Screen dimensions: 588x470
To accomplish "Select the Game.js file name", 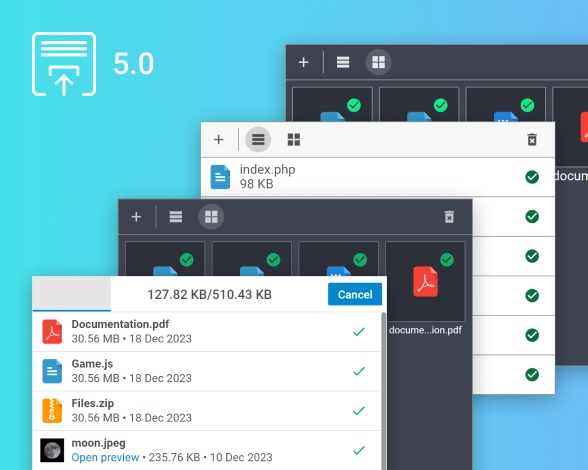I will 92,364.
